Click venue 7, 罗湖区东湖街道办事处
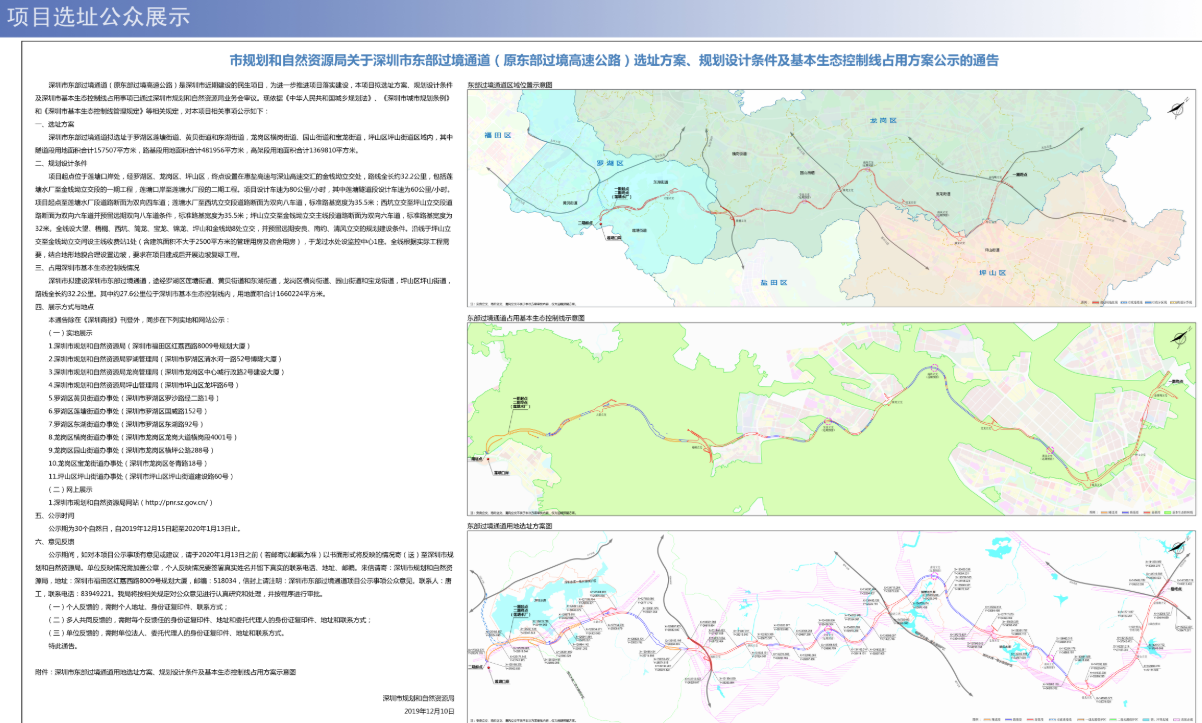Screen dimensions: 1202x723 (127, 424)
